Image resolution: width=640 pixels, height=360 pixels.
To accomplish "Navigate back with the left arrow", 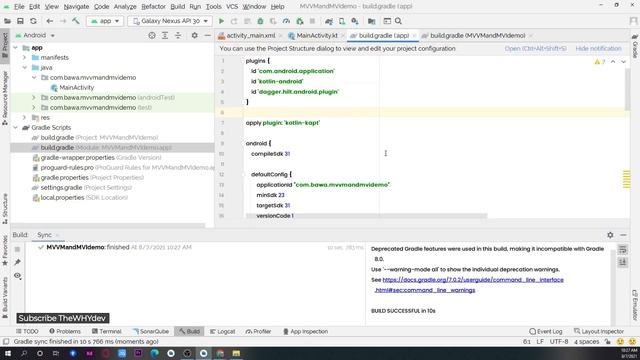I will point(50,21).
